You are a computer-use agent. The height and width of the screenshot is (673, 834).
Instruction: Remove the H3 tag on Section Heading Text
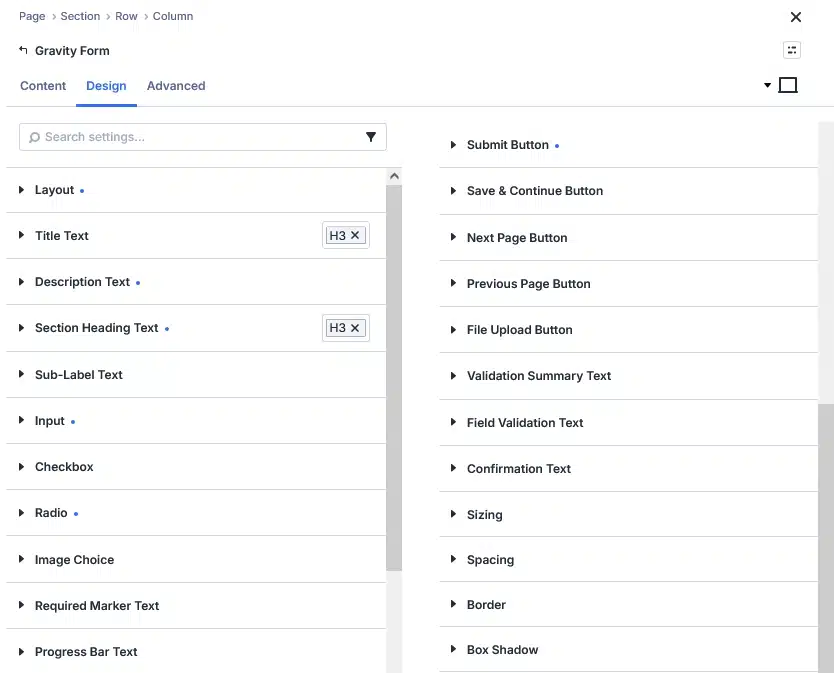click(355, 328)
